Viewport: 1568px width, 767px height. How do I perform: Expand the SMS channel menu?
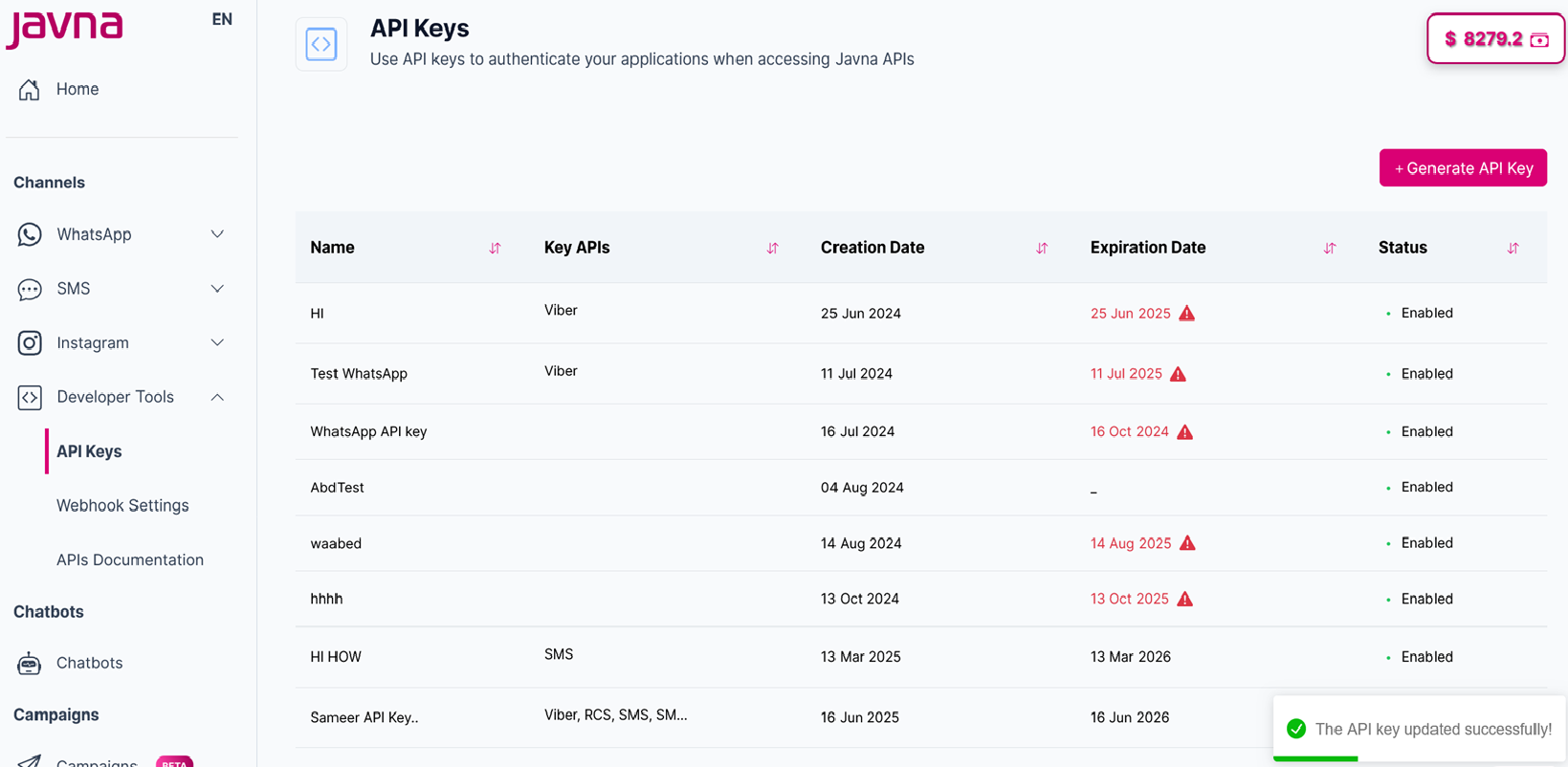(x=217, y=289)
